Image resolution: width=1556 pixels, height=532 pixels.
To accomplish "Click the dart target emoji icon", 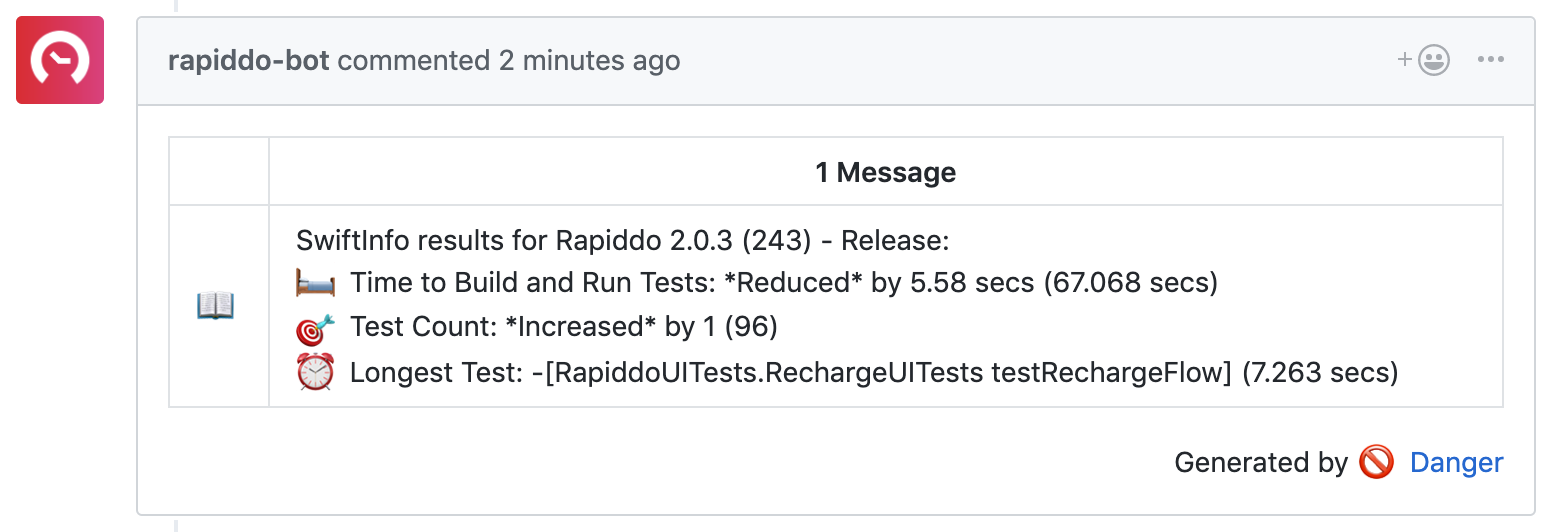I will pyautogui.click(x=316, y=328).
